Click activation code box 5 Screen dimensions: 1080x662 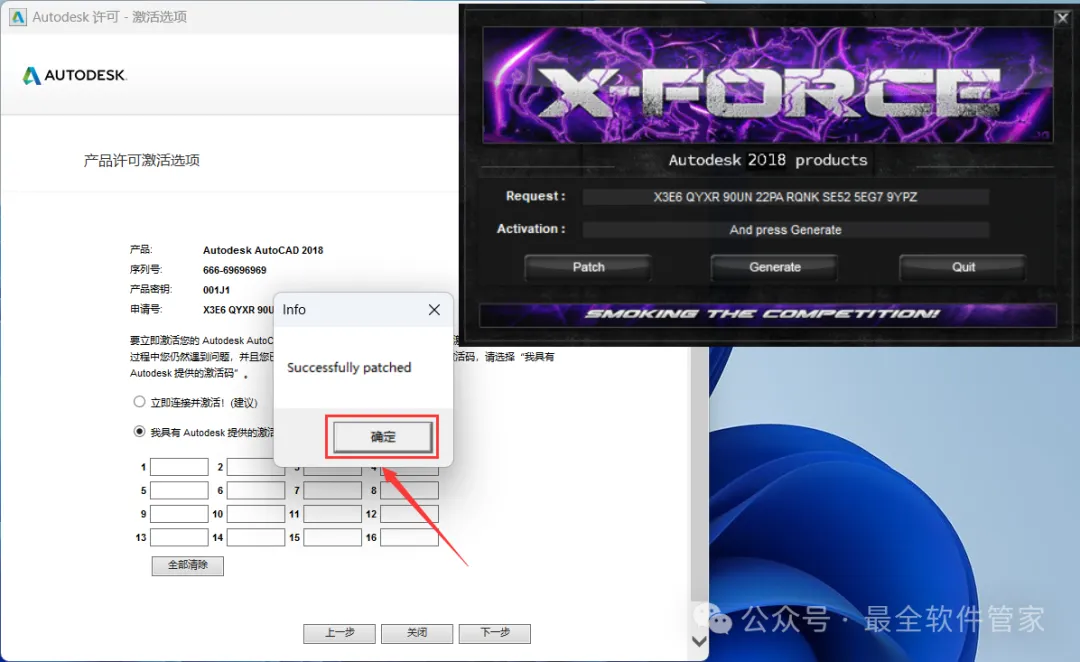[179, 490]
